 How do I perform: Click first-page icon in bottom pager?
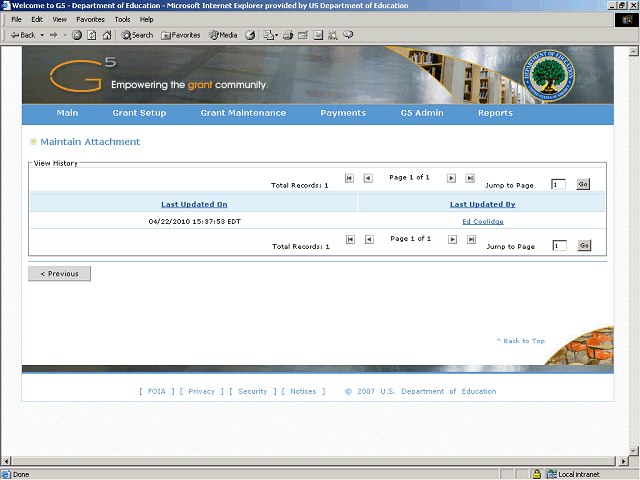tap(350, 240)
